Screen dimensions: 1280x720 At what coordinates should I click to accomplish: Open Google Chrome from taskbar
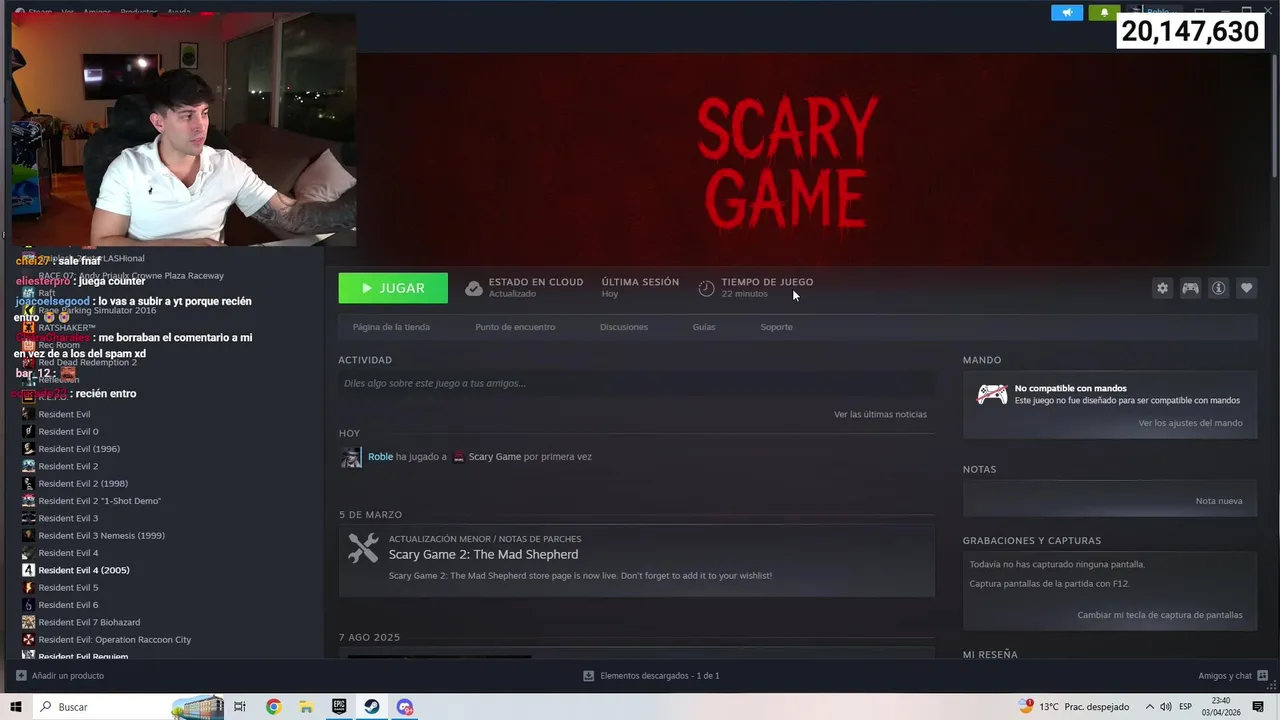tap(273, 707)
